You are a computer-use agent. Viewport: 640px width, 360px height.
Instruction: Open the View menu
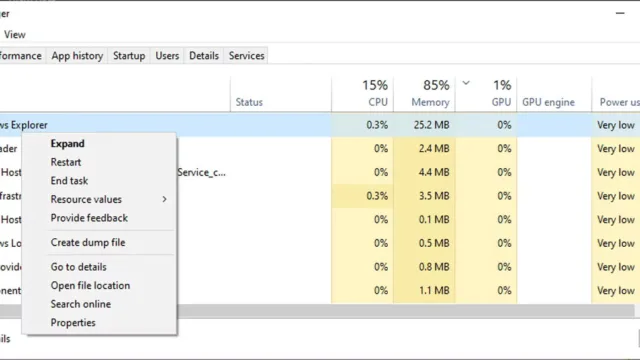point(15,35)
